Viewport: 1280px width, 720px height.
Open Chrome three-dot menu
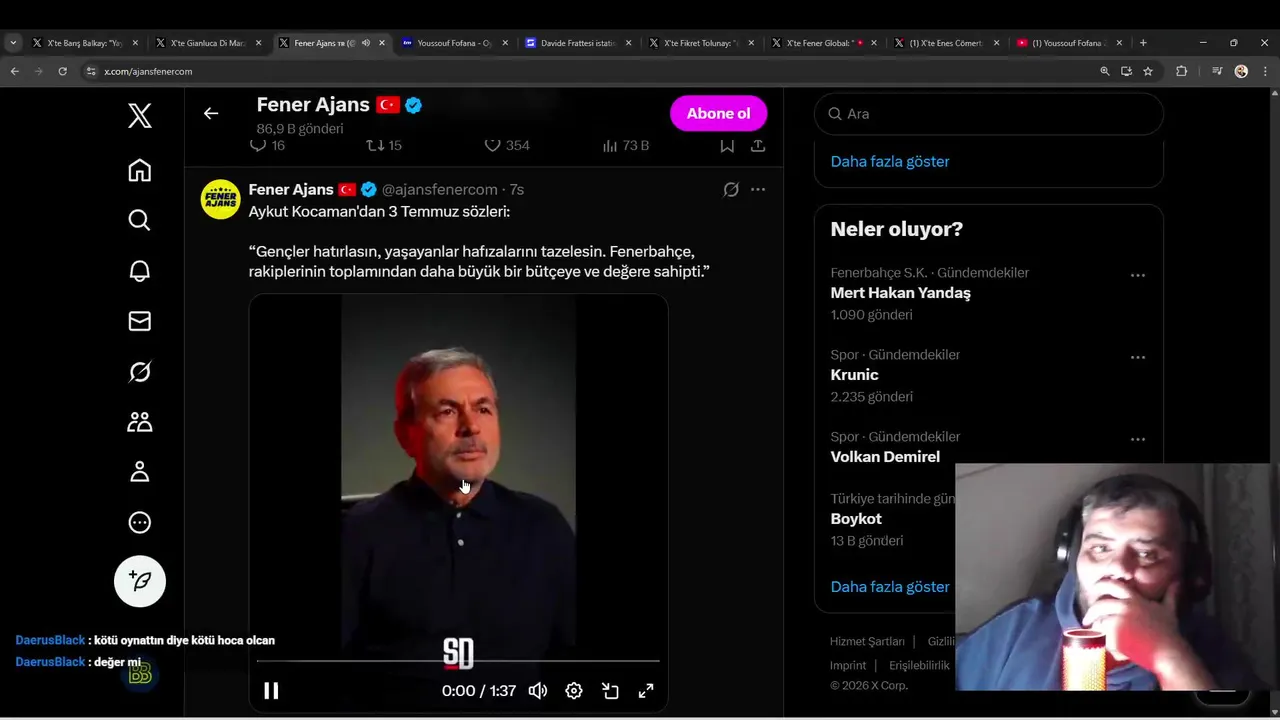1266,71
